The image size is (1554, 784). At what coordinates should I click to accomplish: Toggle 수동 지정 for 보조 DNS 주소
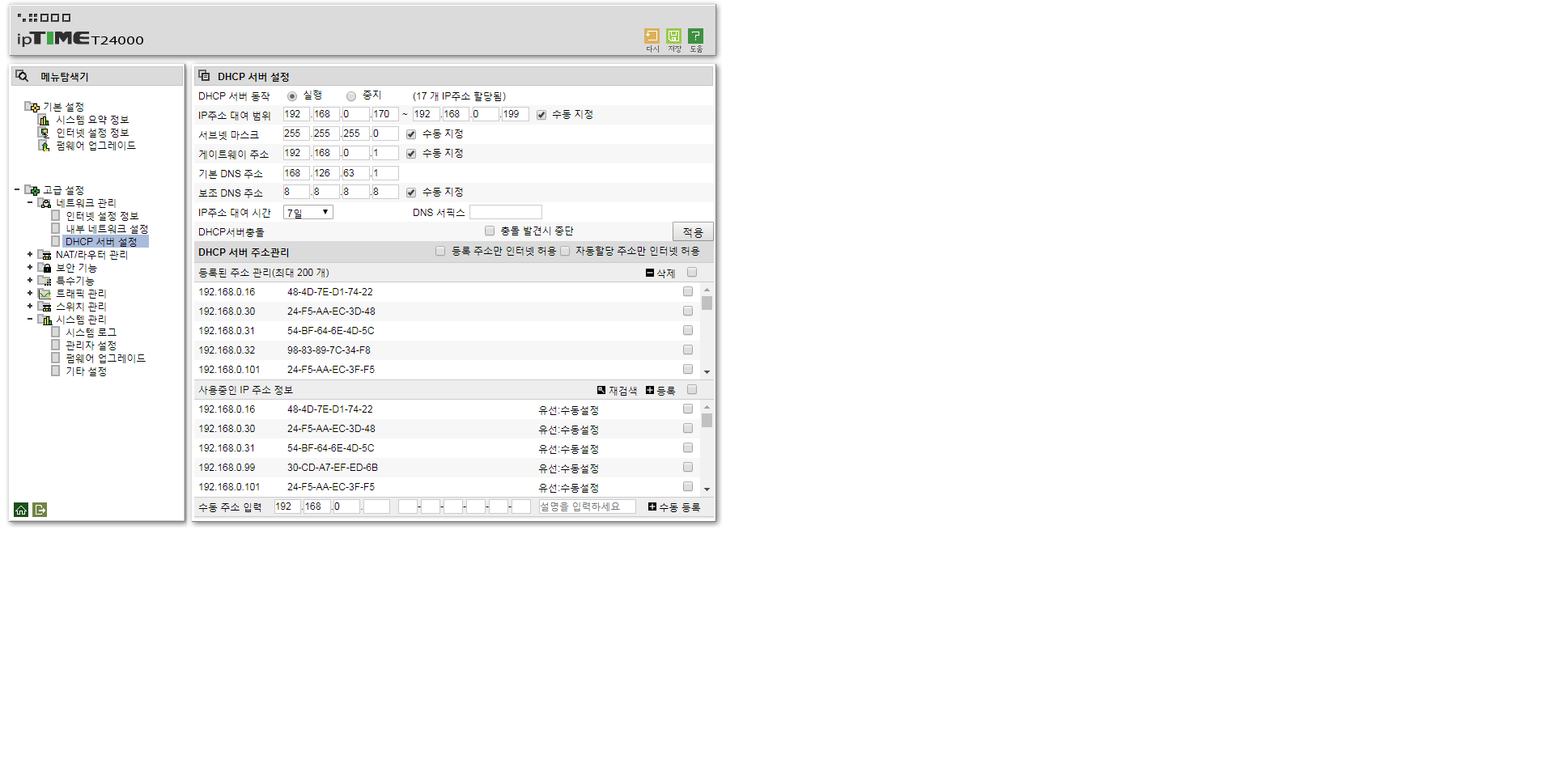[x=411, y=193]
